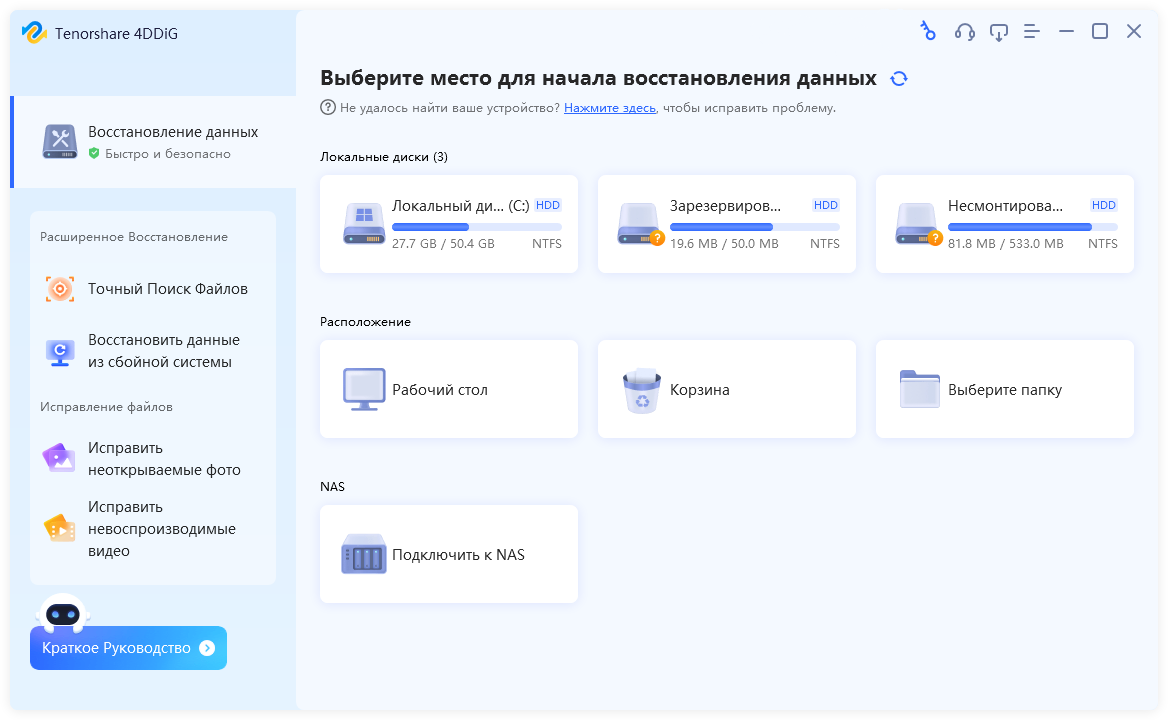This screenshot has height=720, width=1168.
Task: Click the C: drive usage progress bar
Action: (x=476, y=227)
